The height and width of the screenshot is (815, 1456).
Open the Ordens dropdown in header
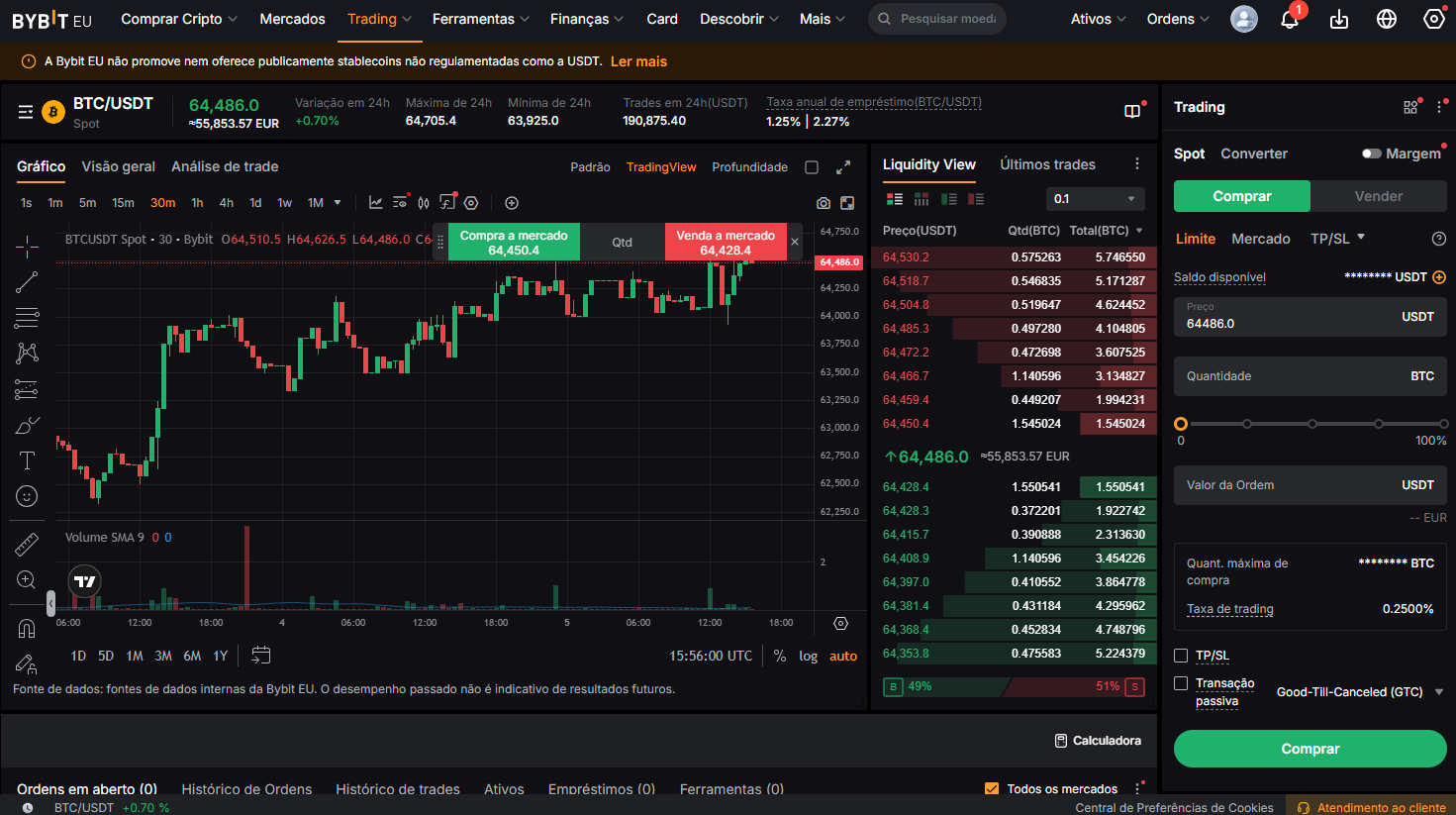1179,19
